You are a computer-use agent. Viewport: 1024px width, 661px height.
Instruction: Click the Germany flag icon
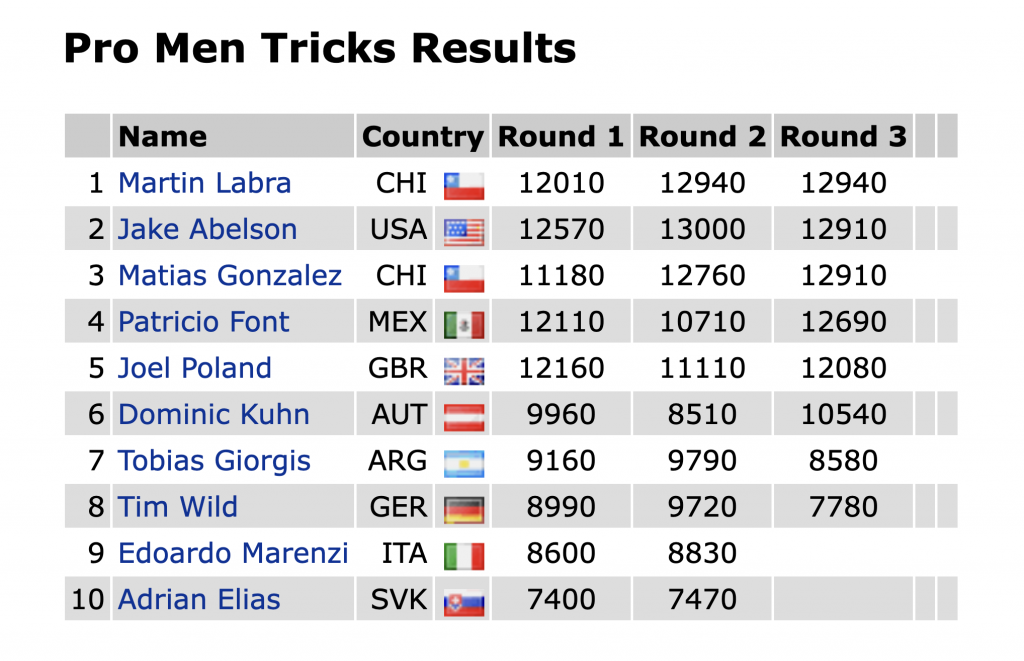464,510
